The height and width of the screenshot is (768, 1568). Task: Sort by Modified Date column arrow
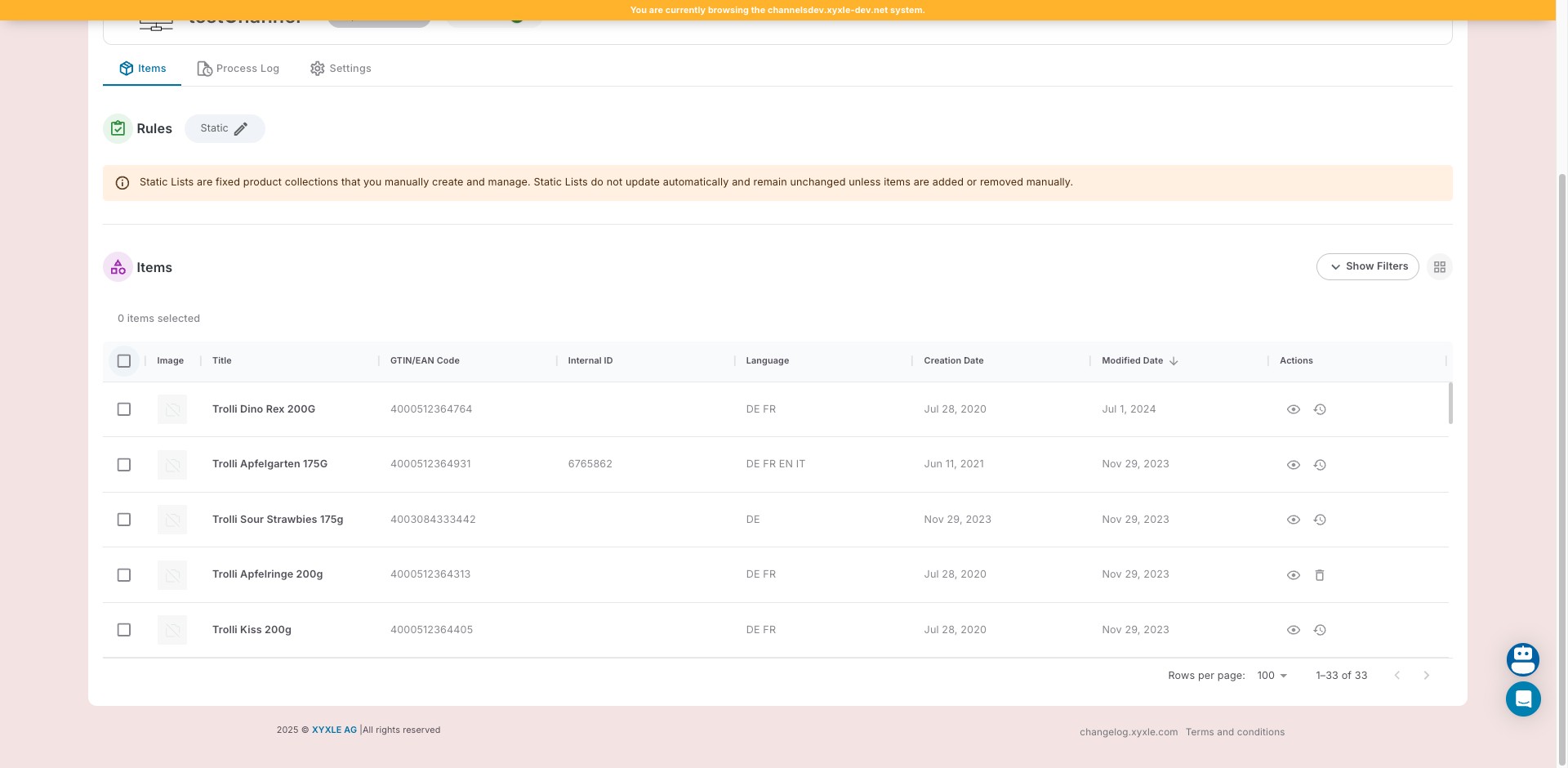tap(1174, 361)
